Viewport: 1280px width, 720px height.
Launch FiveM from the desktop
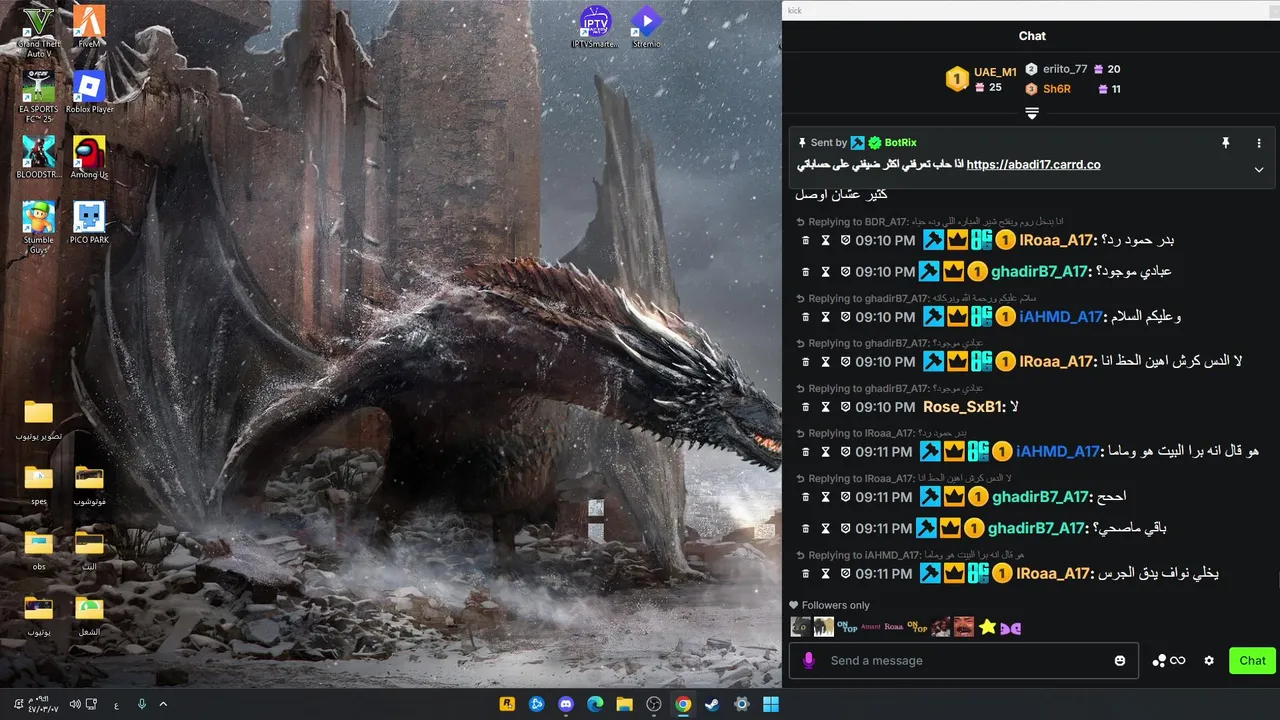pyautogui.click(x=89, y=28)
